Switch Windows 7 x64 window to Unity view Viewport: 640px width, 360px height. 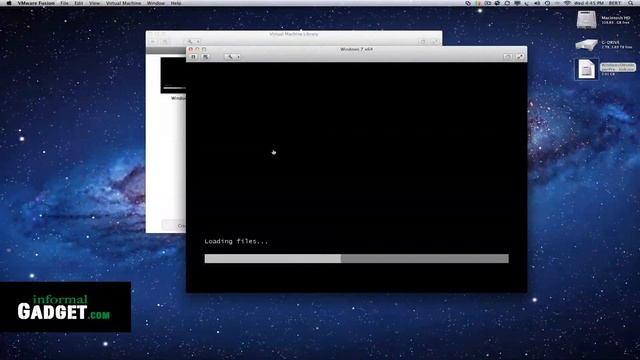[x=507, y=57]
